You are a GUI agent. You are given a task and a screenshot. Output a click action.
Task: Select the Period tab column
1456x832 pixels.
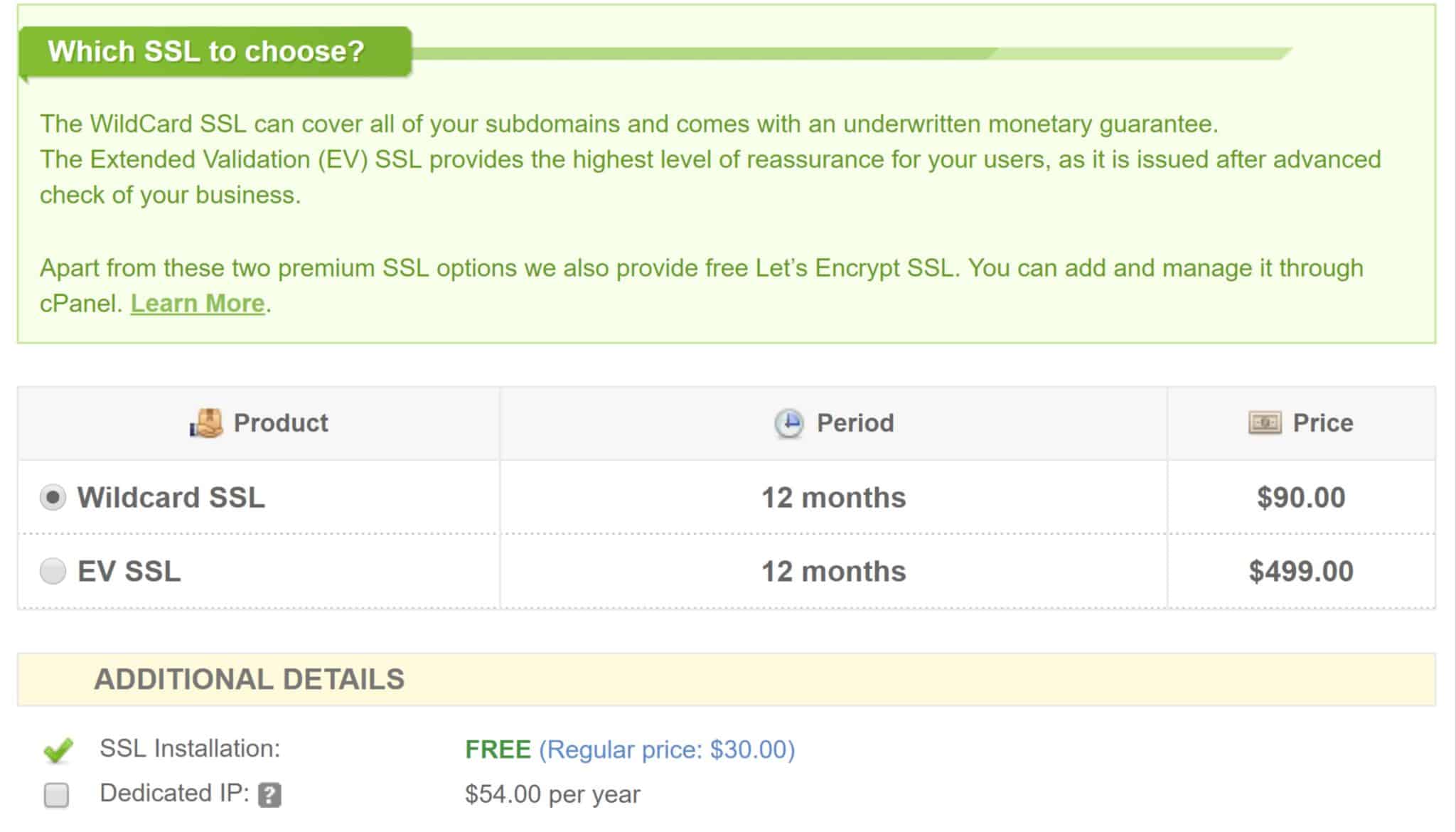coord(834,422)
